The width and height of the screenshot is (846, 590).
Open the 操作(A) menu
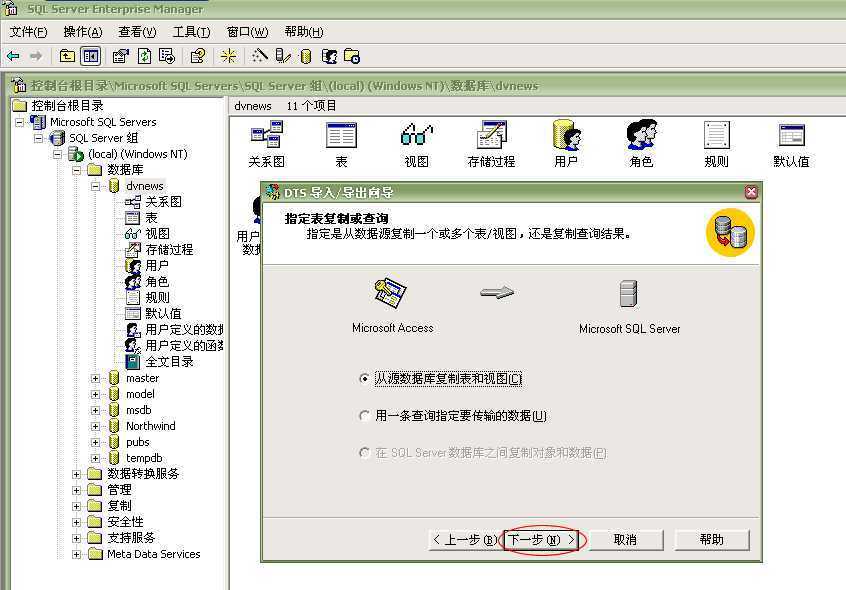tap(83, 32)
